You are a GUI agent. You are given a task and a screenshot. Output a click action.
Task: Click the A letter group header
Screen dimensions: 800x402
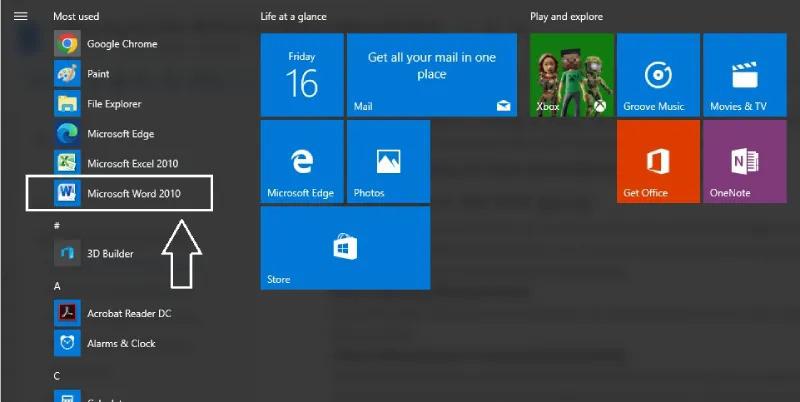coord(57,286)
